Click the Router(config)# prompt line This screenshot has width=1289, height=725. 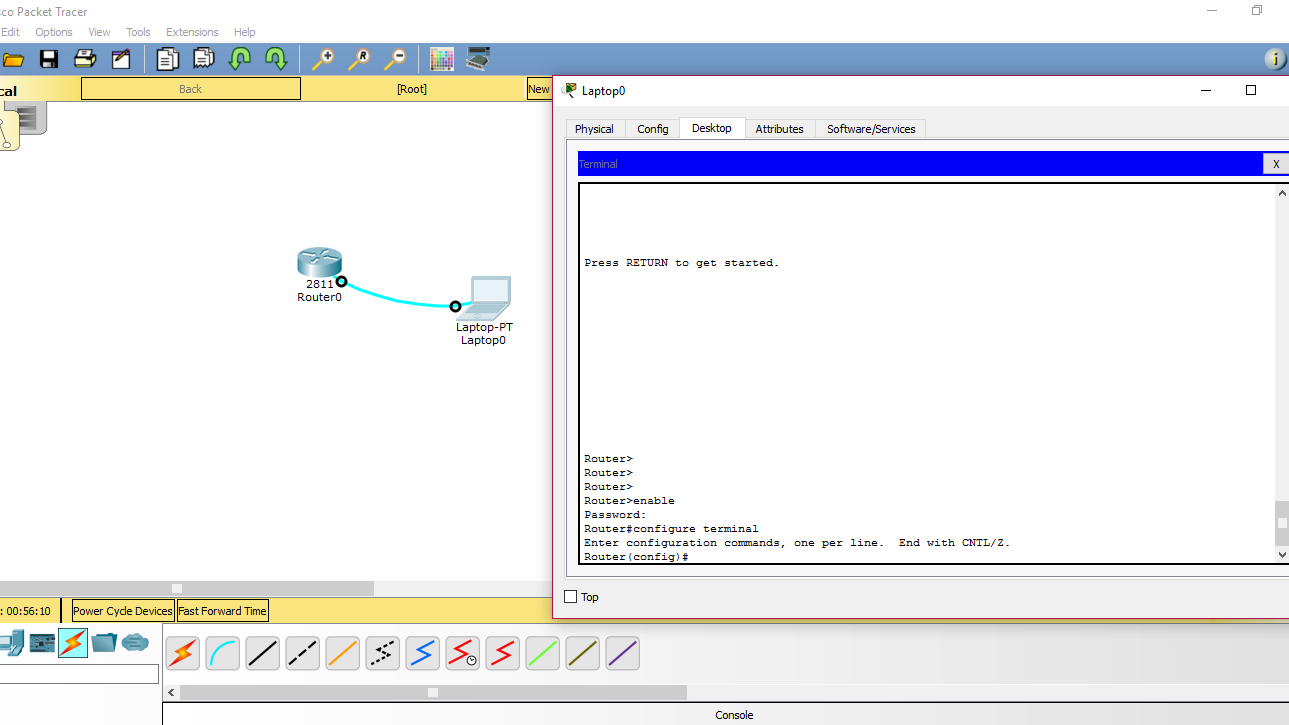(x=636, y=557)
